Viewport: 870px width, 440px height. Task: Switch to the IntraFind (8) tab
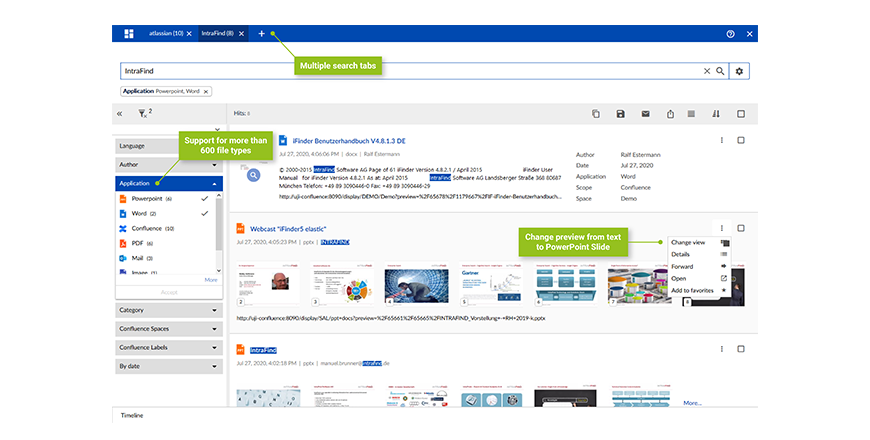click(x=218, y=34)
